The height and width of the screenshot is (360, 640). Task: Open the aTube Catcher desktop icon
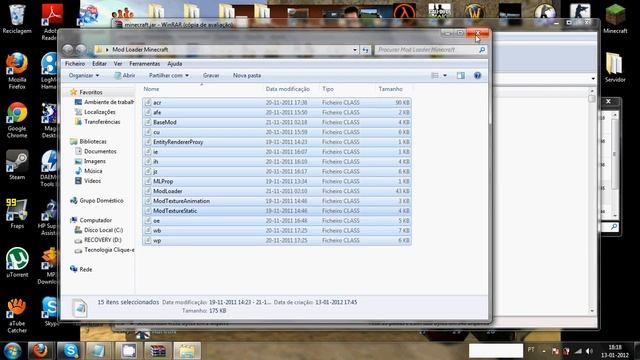point(17,315)
